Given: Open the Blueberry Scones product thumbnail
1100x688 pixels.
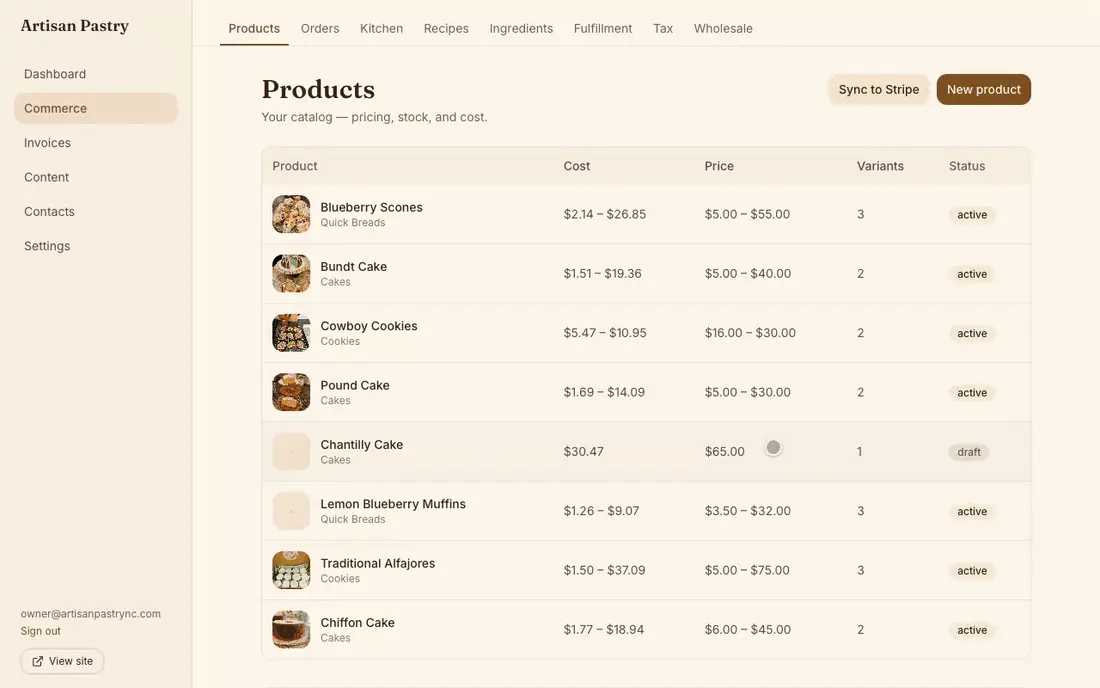Looking at the screenshot, I should pyautogui.click(x=291, y=214).
